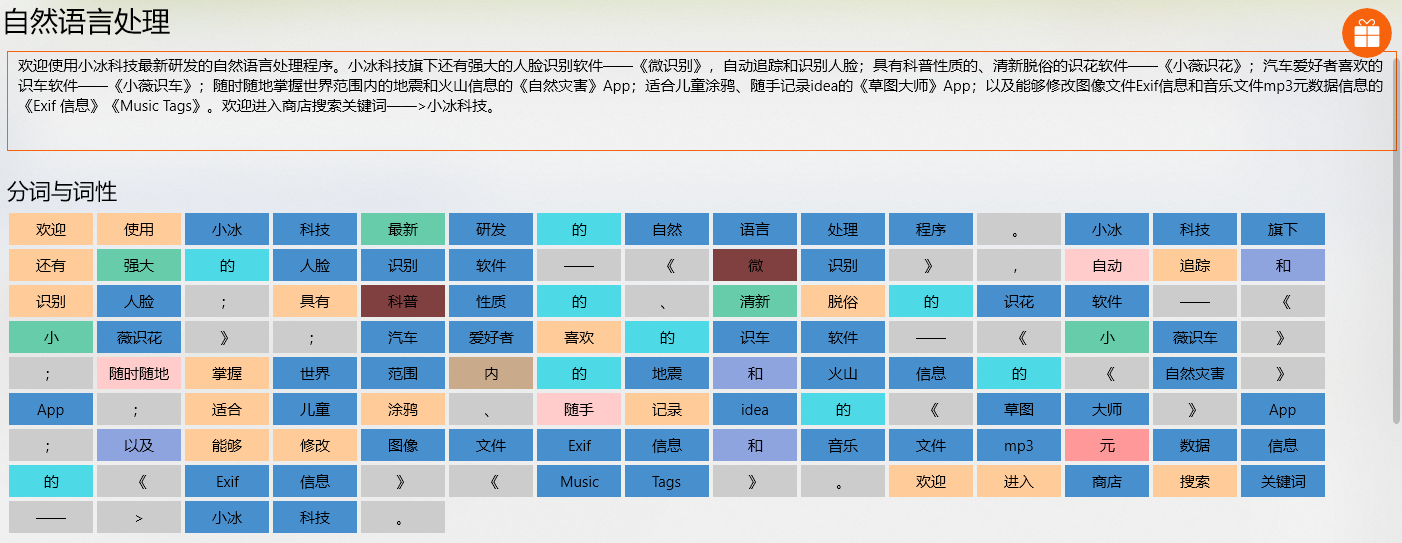Select the '>' symbol tile

[x=139, y=517]
